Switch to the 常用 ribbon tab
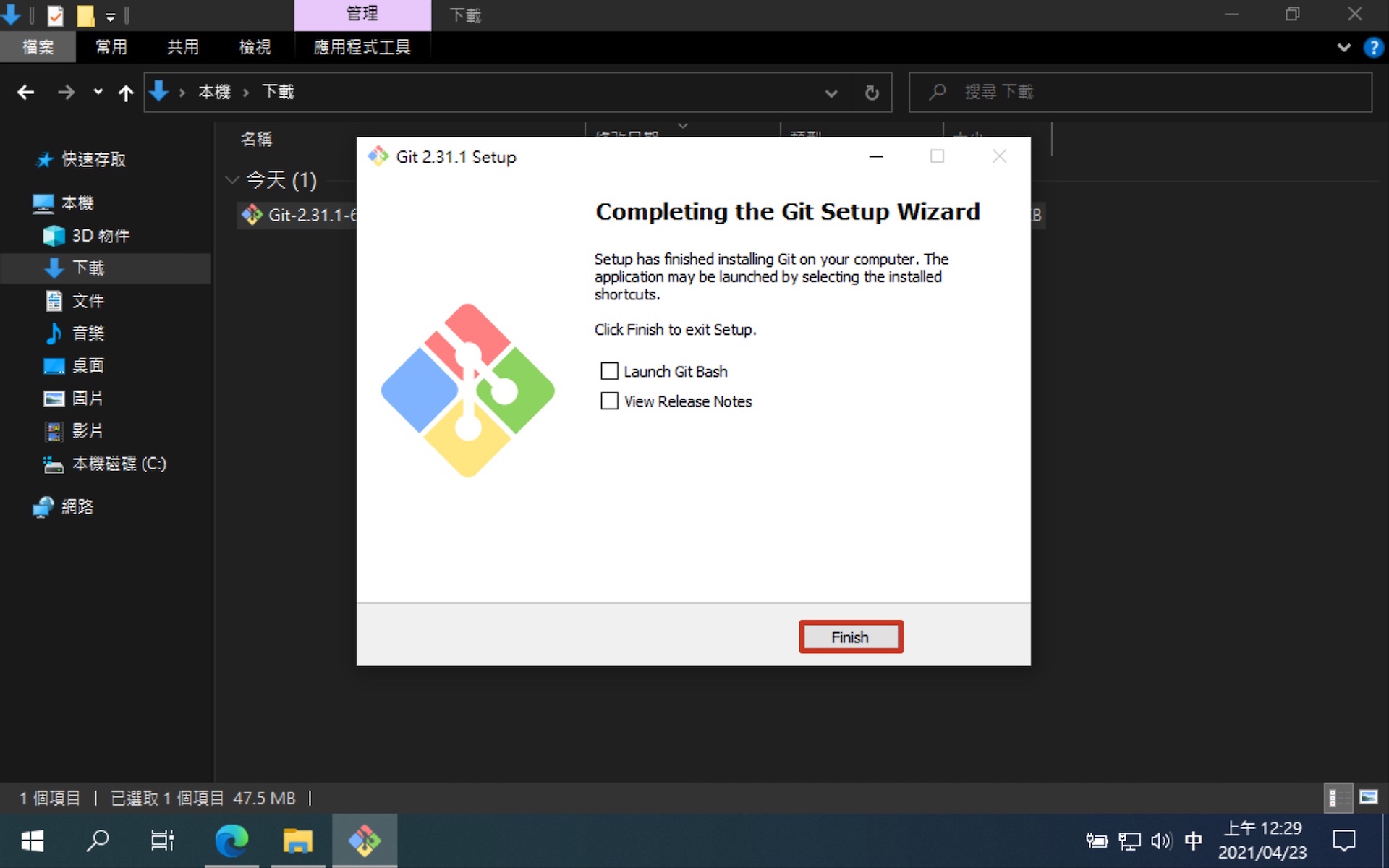The height and width of the screenshot is (868, 1389). click(111, 47)
